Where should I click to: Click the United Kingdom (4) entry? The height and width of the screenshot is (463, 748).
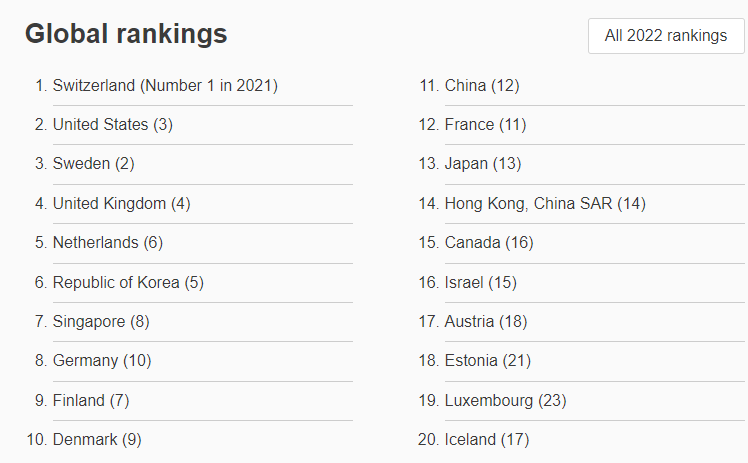click(x=122, y=204)
